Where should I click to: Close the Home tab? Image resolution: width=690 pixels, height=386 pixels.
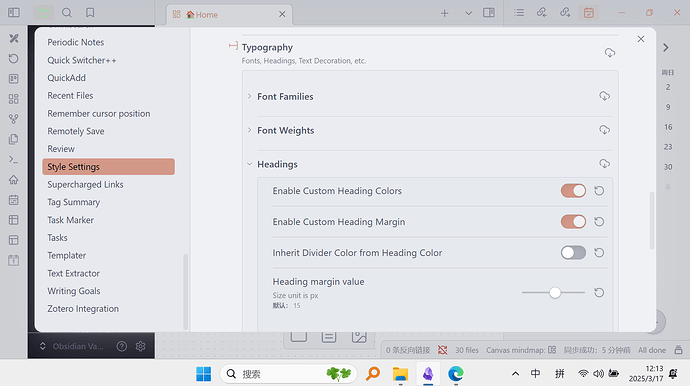[282, 15]
